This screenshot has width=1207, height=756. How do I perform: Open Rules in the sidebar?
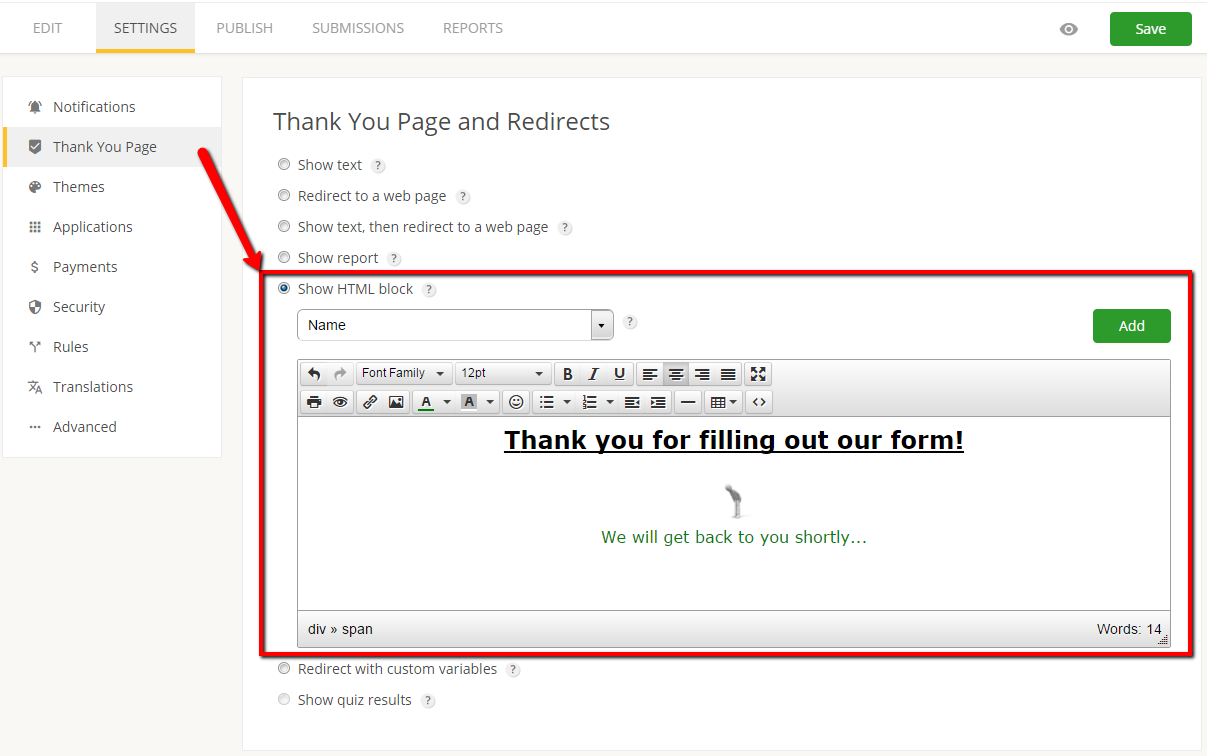pos(112,347)
